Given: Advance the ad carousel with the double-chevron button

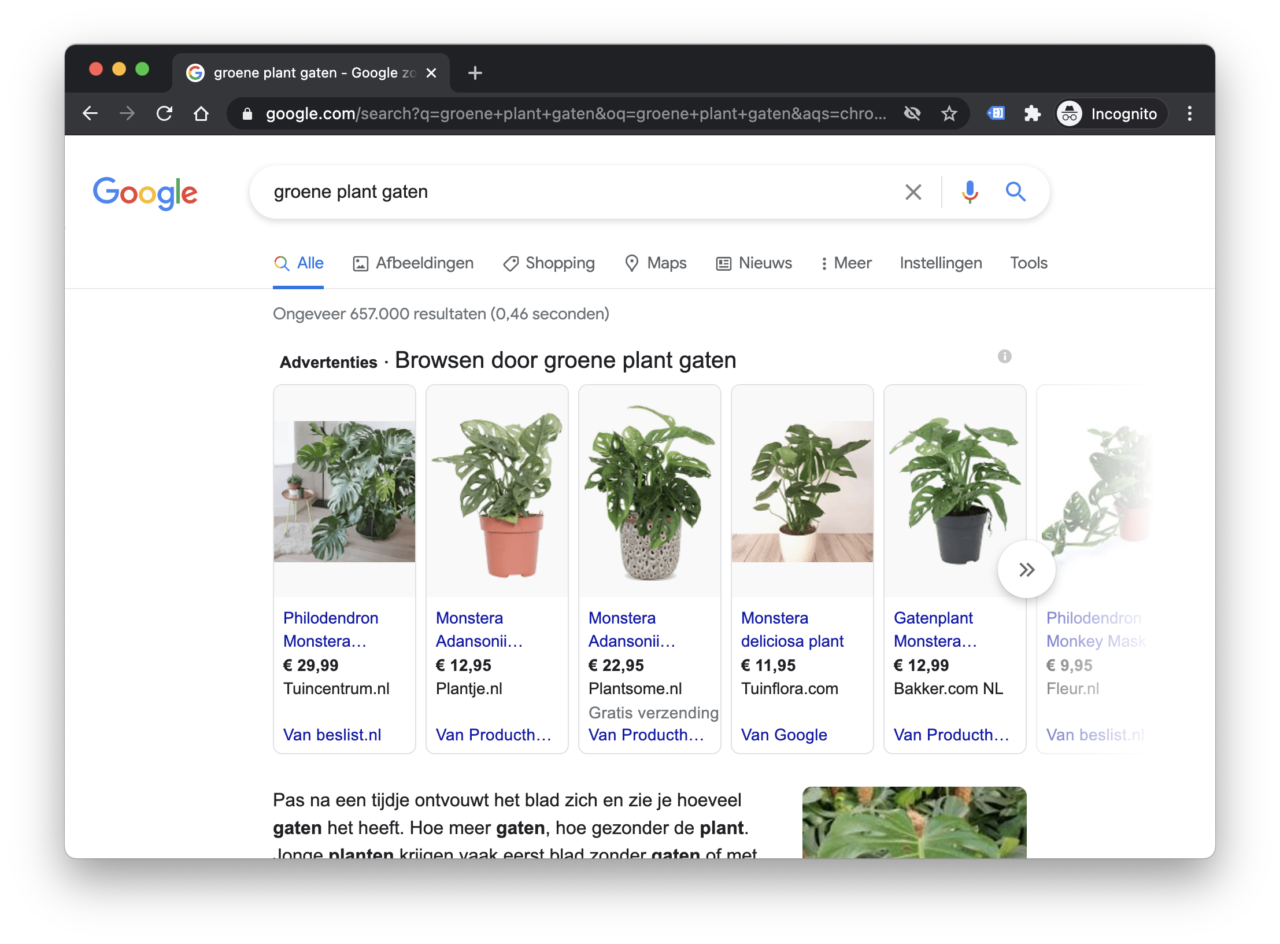Looking at the screenshot, I should [x=1026, y=570].
